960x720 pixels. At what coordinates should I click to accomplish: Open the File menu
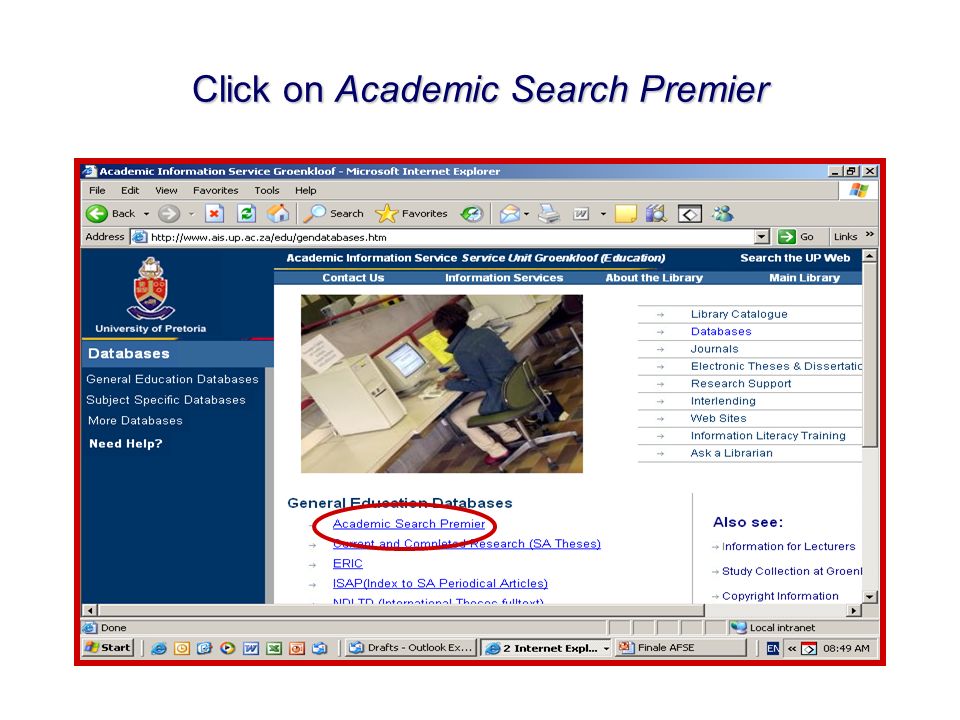97,190
